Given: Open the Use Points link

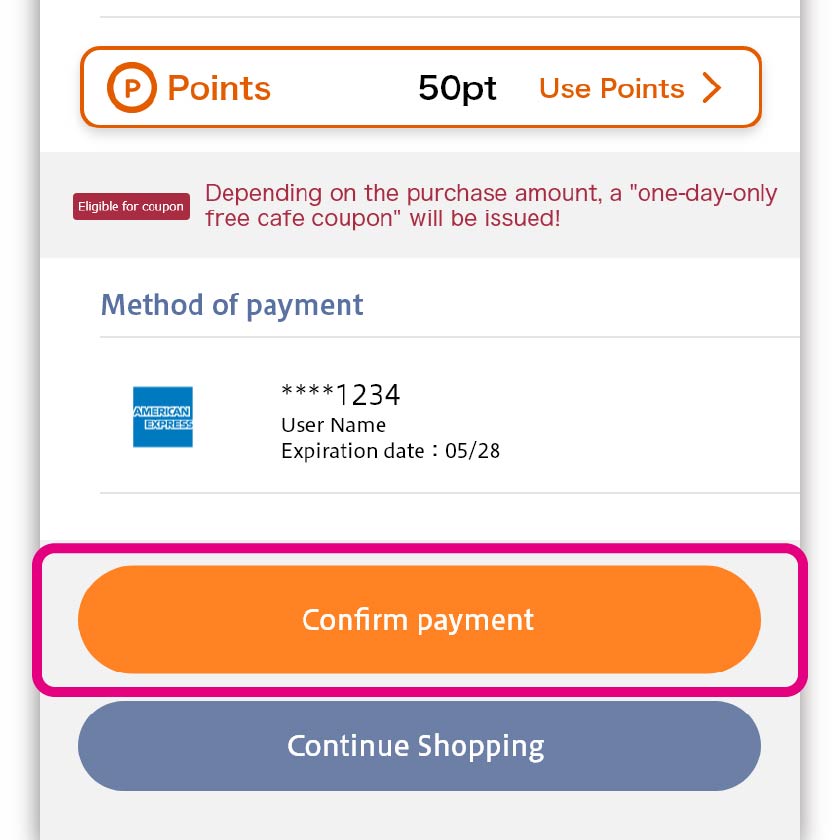Looking at the screenshot, I should click(611, 88).
